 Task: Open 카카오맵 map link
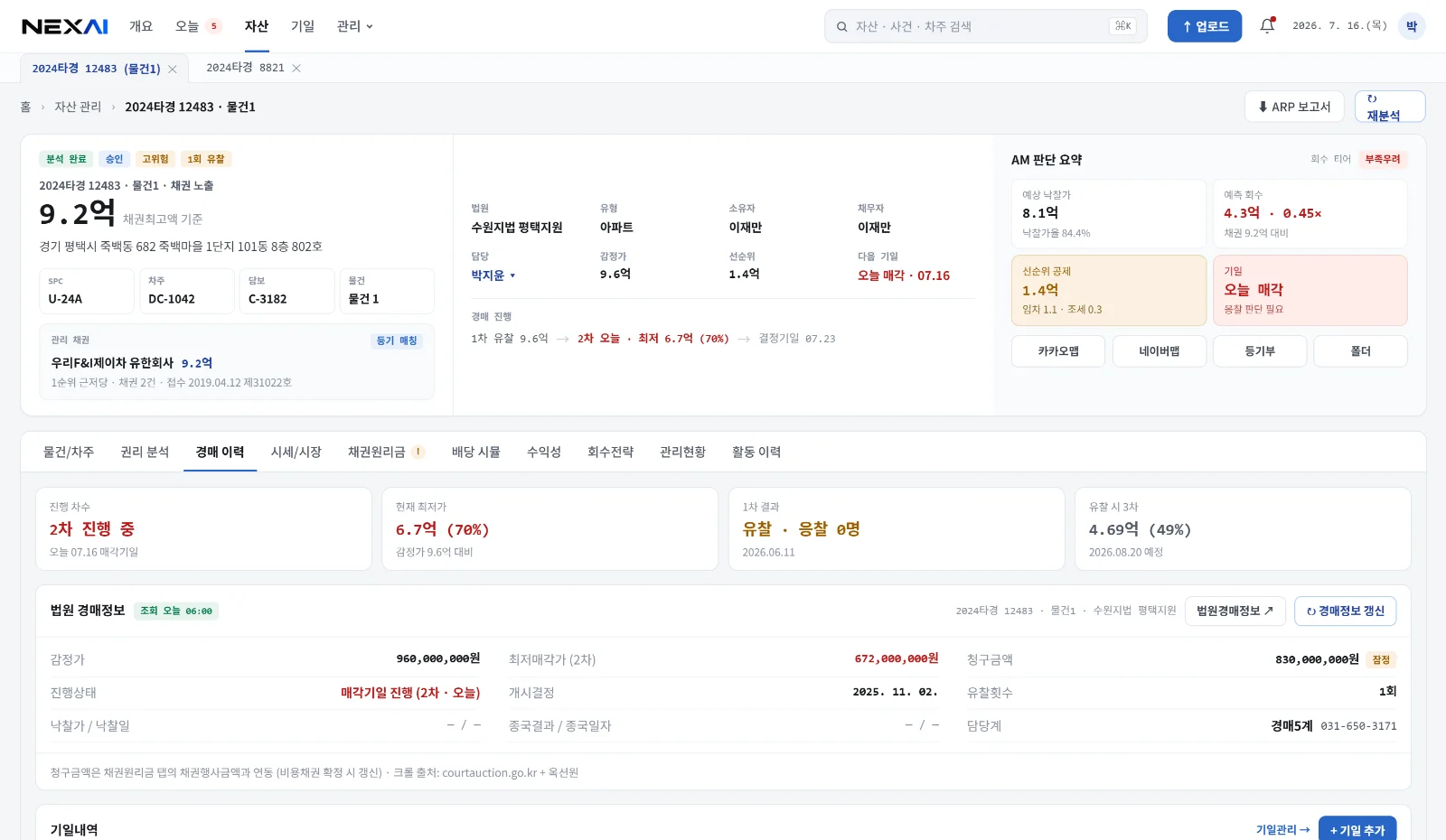click(1058, 351)
